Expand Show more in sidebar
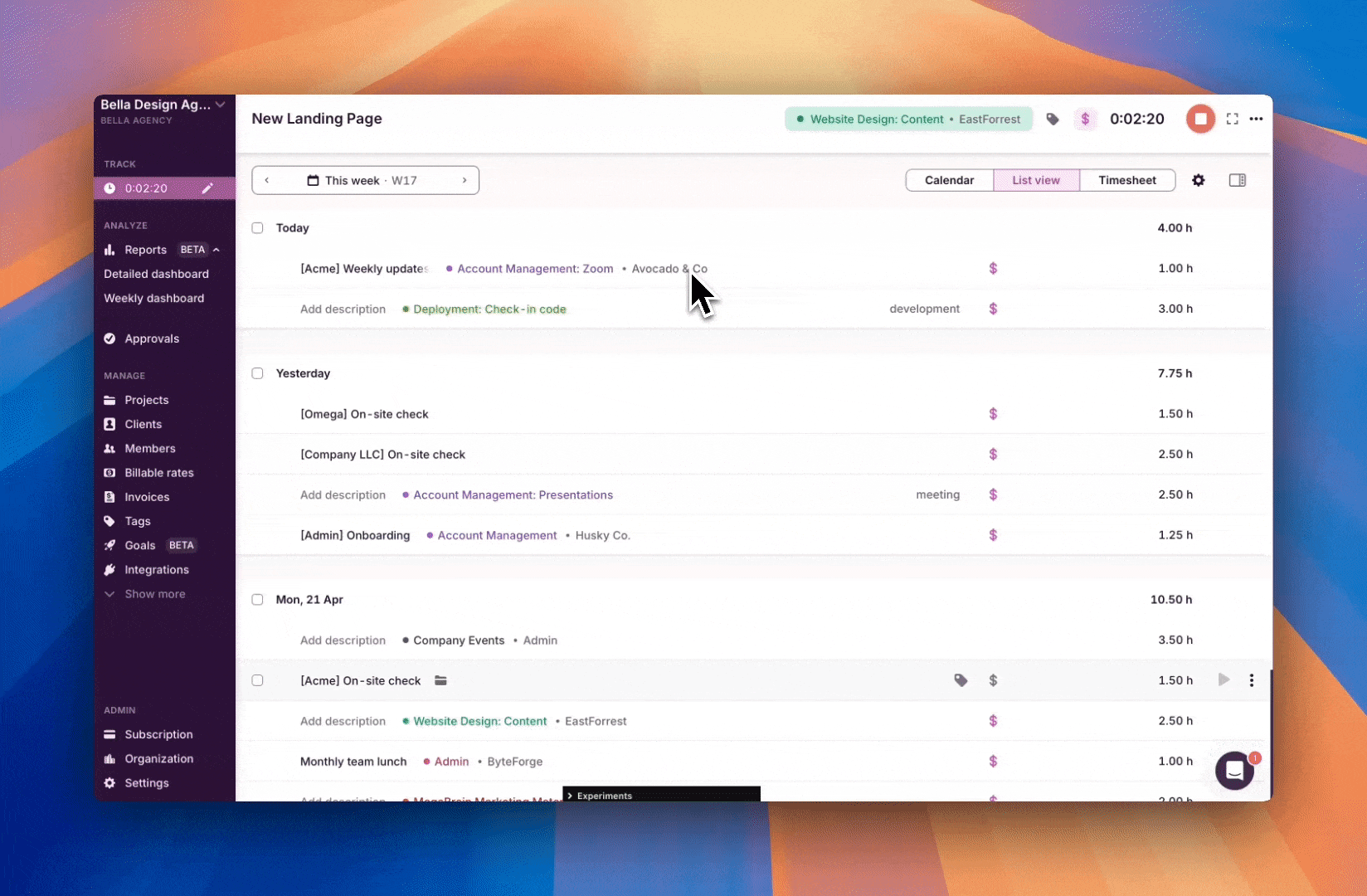The image size is (1367, 896). click(x=154, y=594)
